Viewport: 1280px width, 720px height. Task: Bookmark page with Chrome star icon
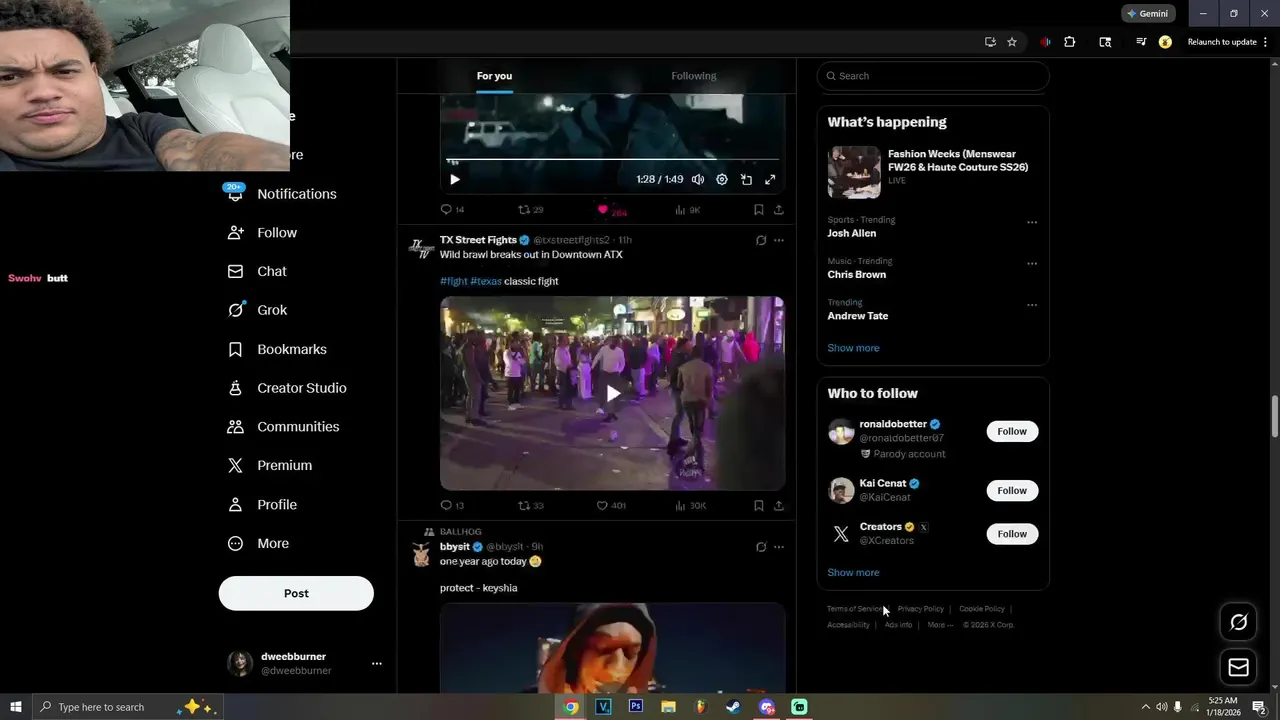pyautogui.click(x=1012, y=42)
